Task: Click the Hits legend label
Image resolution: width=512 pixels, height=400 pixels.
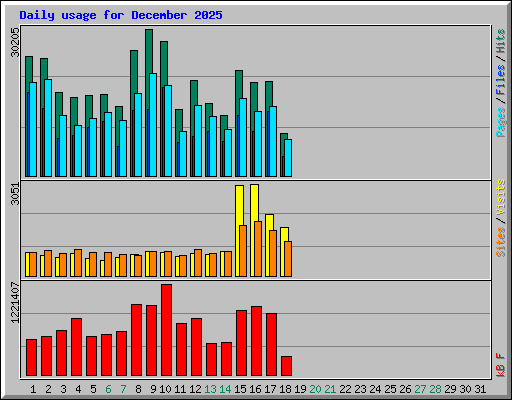Action: click(x=500, y=41)
